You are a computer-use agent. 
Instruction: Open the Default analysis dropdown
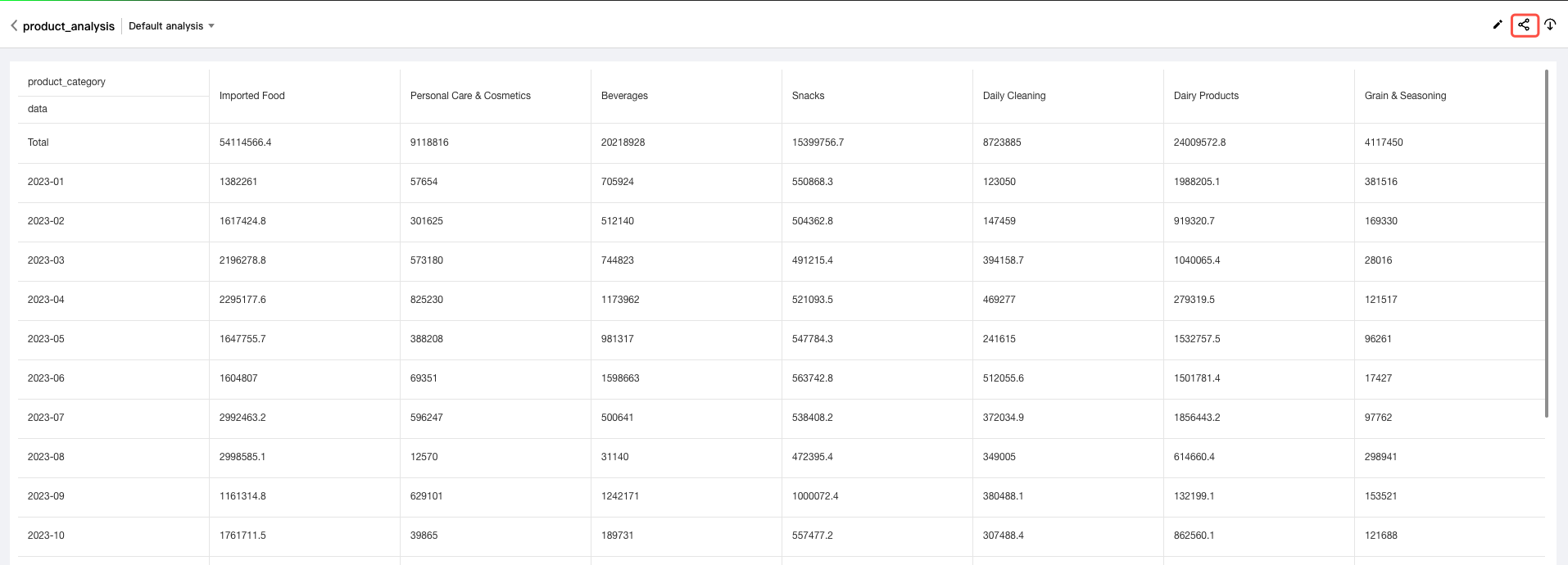pyautogui.click(x=171, y=26)
